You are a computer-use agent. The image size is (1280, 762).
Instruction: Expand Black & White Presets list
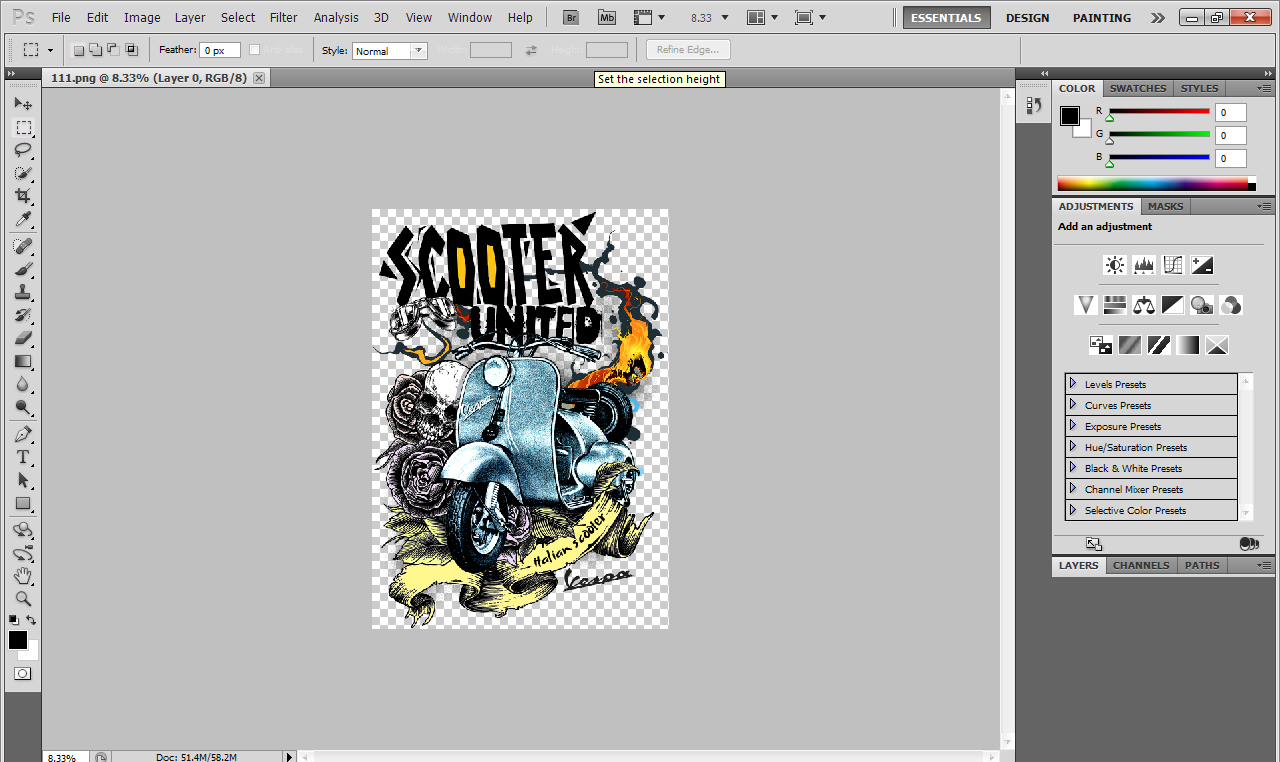click(x=1073, y=468)
